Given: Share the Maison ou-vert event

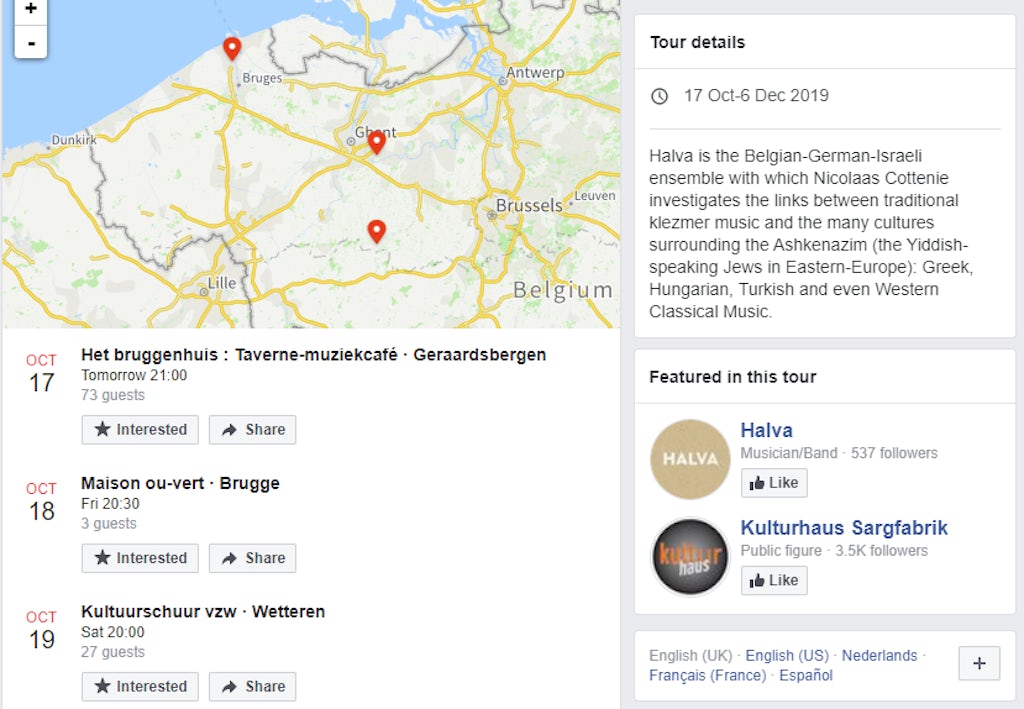Looking at the screenshot, I should (252, 558).
